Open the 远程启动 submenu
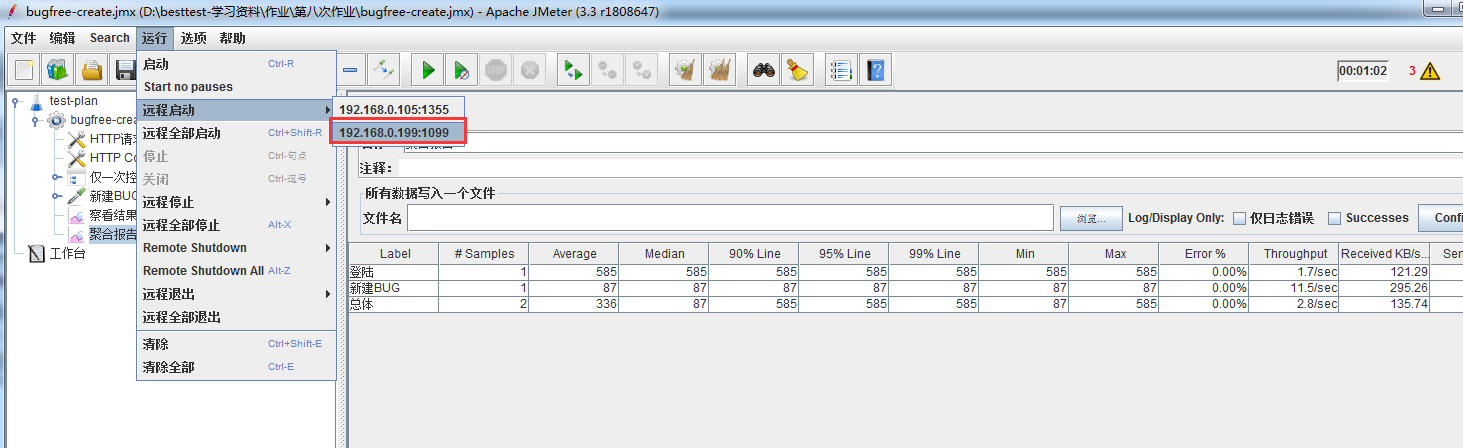Viewport: 1463px width, 448px height. pos(236,110)
